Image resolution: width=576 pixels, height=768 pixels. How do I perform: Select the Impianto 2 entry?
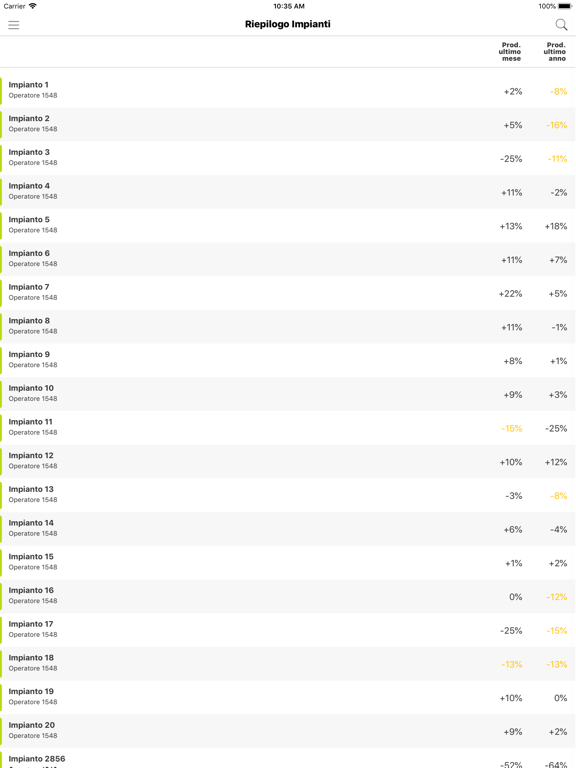click(288, 124)
